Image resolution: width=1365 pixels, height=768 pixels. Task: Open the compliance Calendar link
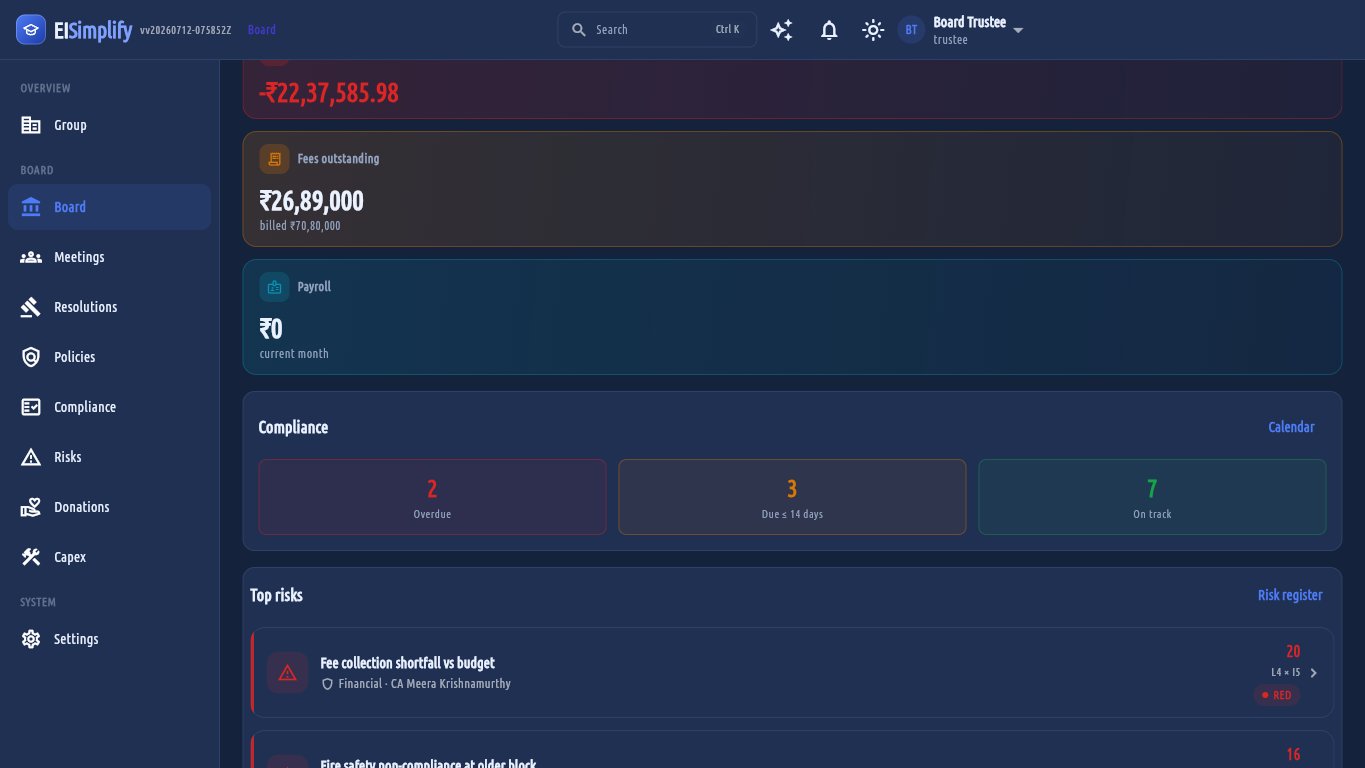click(x=1291, y=427)
